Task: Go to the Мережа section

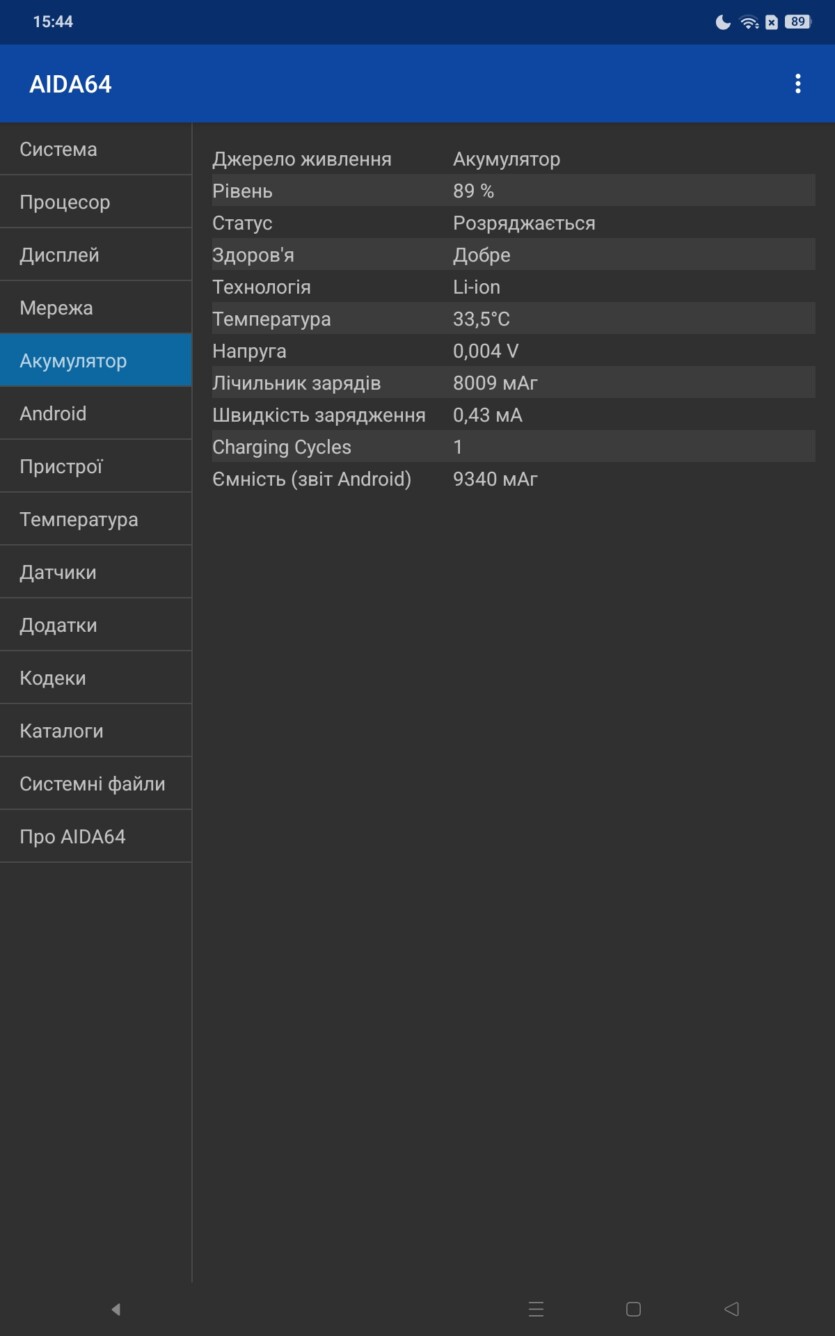Action: 96,308
